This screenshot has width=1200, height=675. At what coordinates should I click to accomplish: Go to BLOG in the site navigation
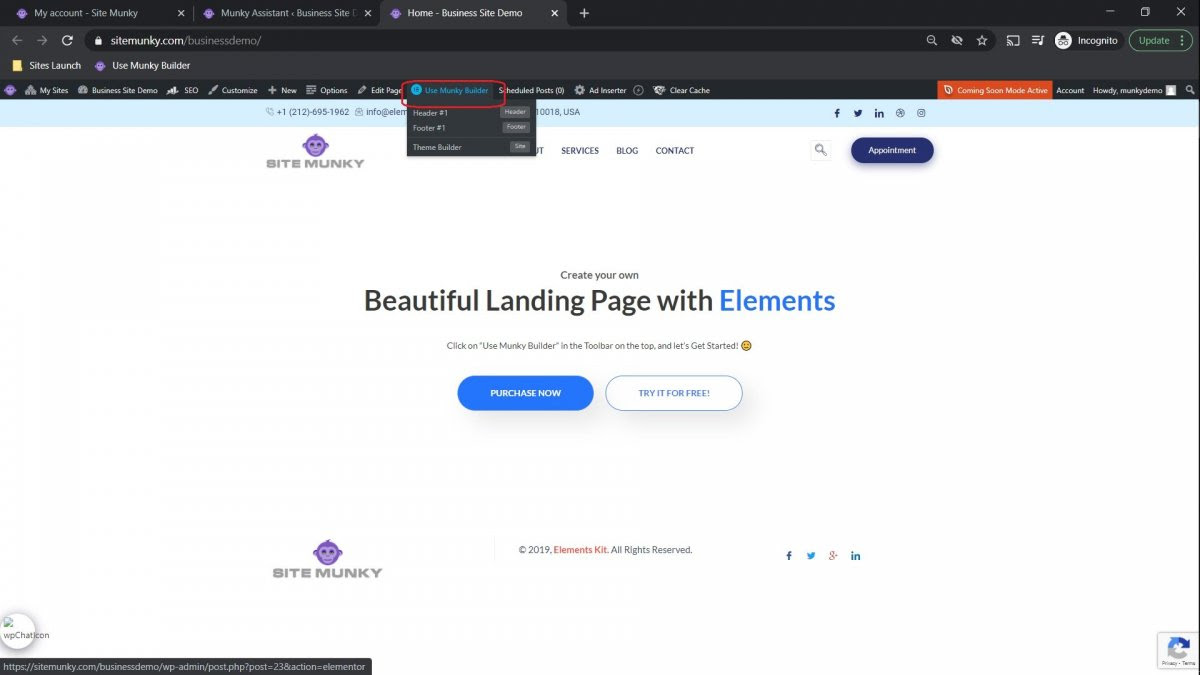[627, 151]
